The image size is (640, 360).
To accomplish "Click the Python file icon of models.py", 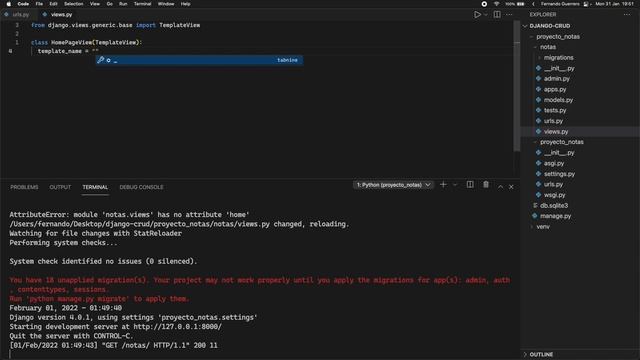I will pos(538,100).
